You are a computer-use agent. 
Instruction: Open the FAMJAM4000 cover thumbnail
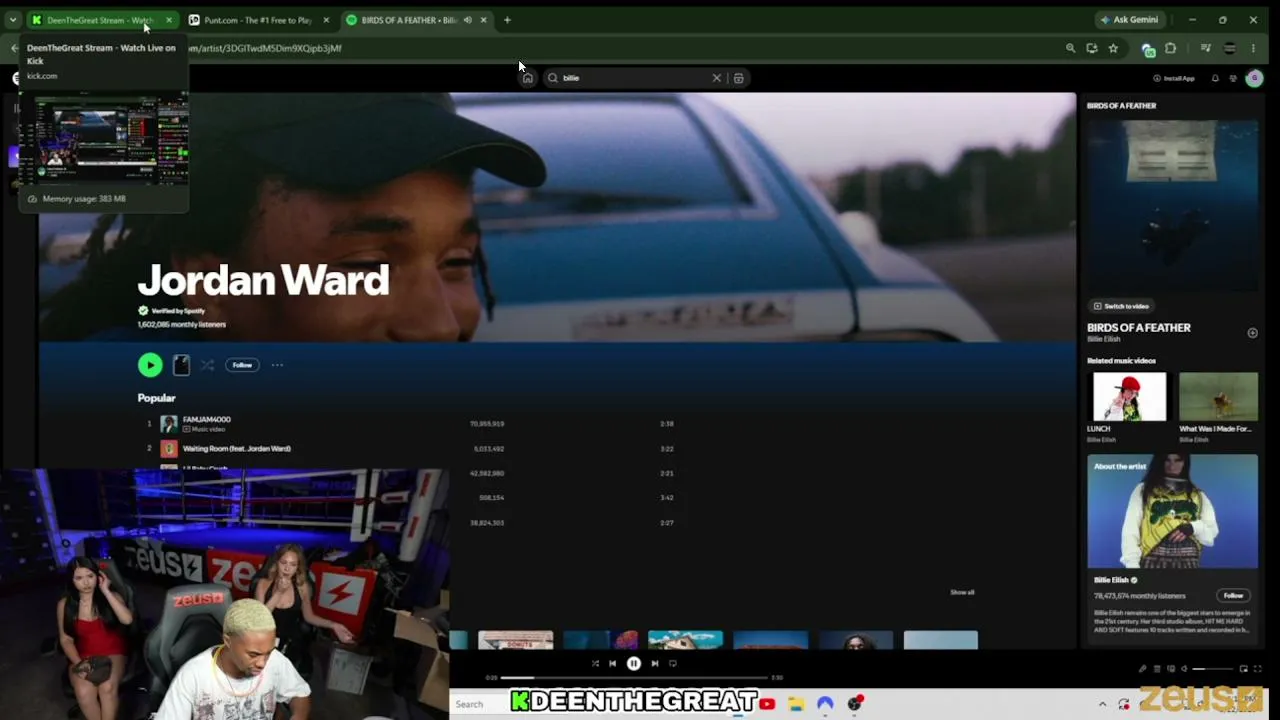tap(168, 424)
